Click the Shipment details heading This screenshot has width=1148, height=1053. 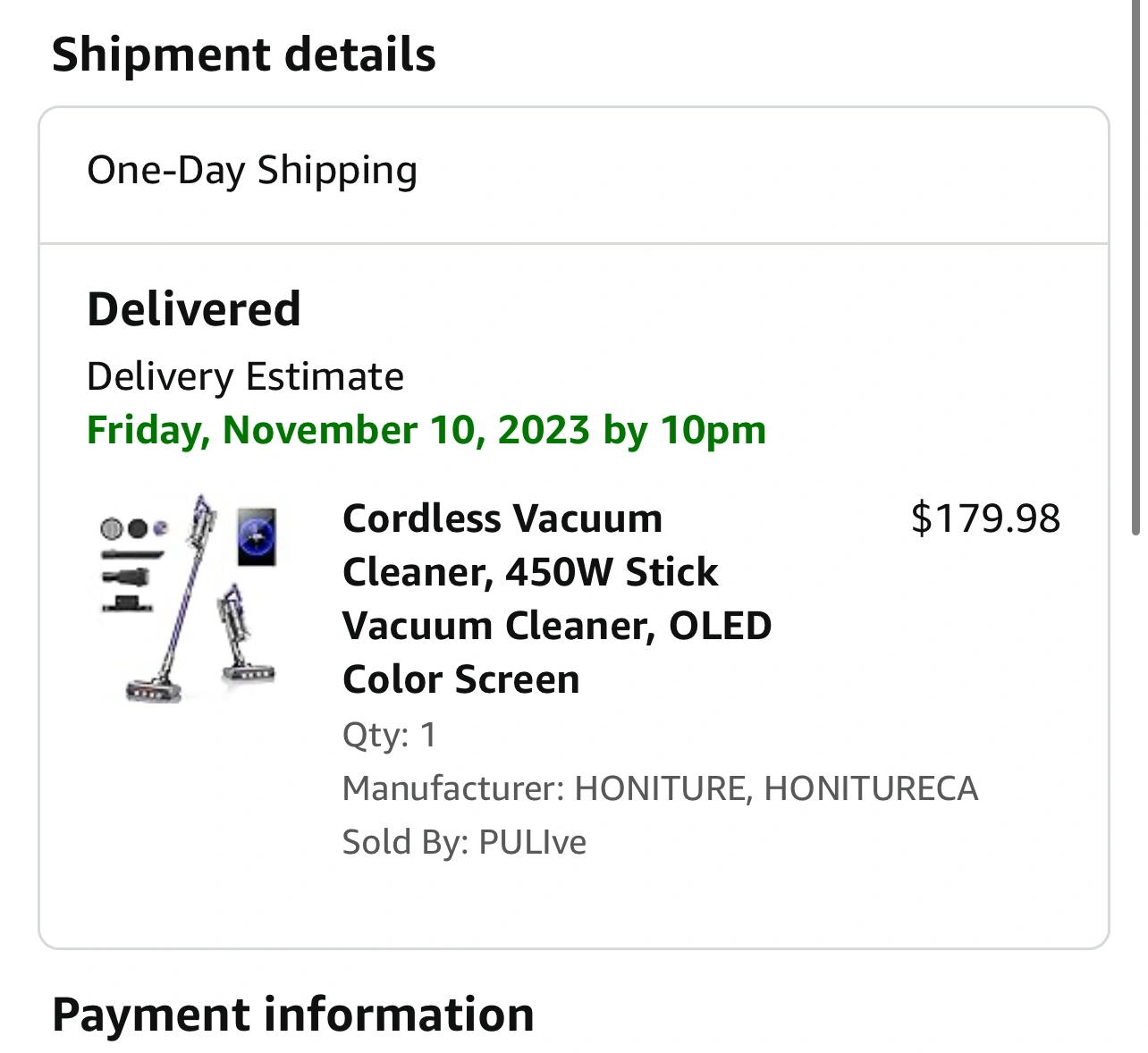[x=243, y=55]
